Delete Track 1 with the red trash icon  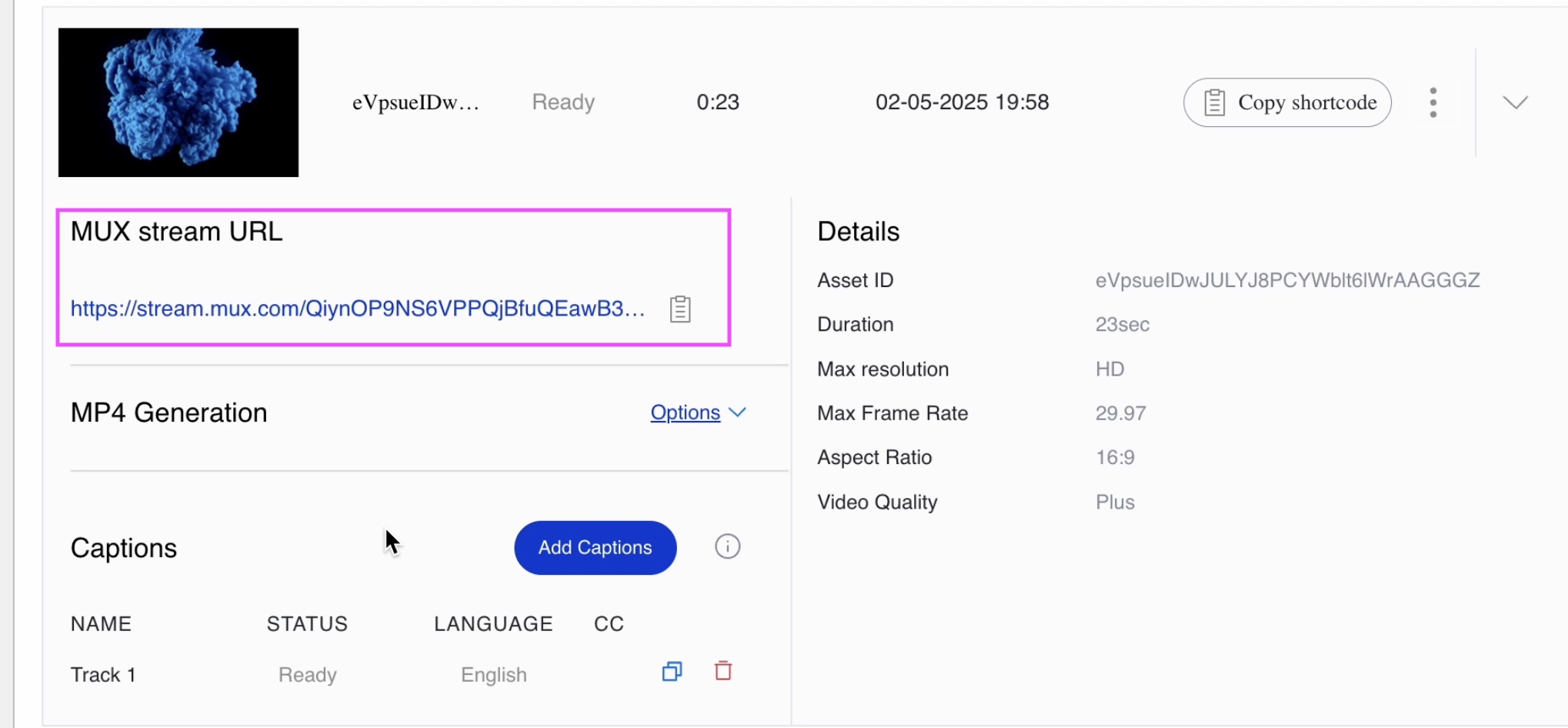(x=723, y=671)
